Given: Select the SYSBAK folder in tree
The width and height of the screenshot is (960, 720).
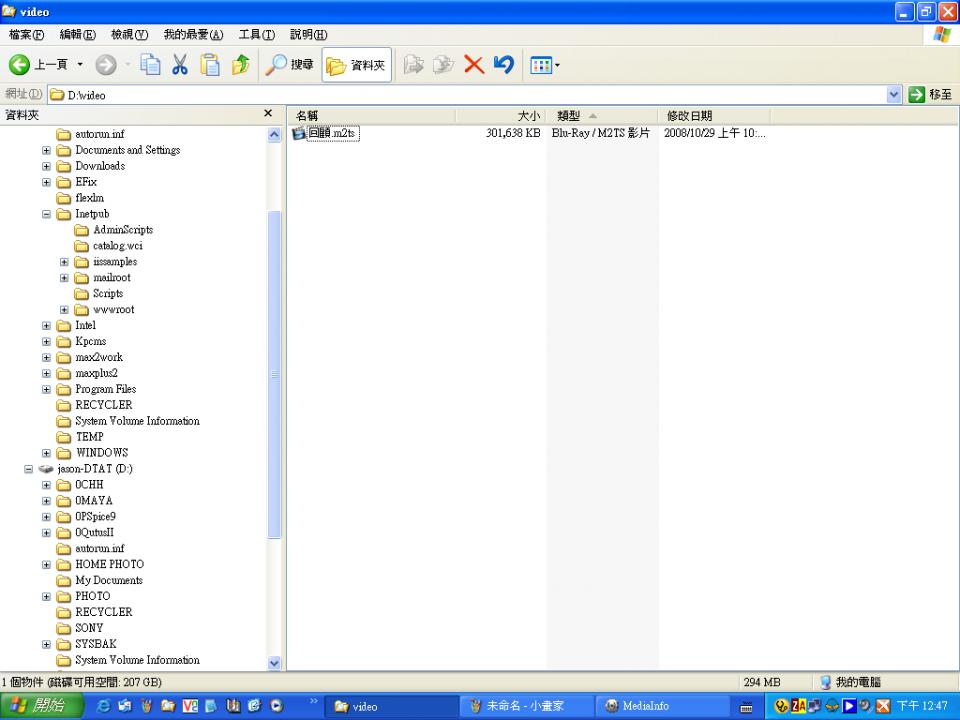Looking at the screenshot, I should click(x=86, y=643).
